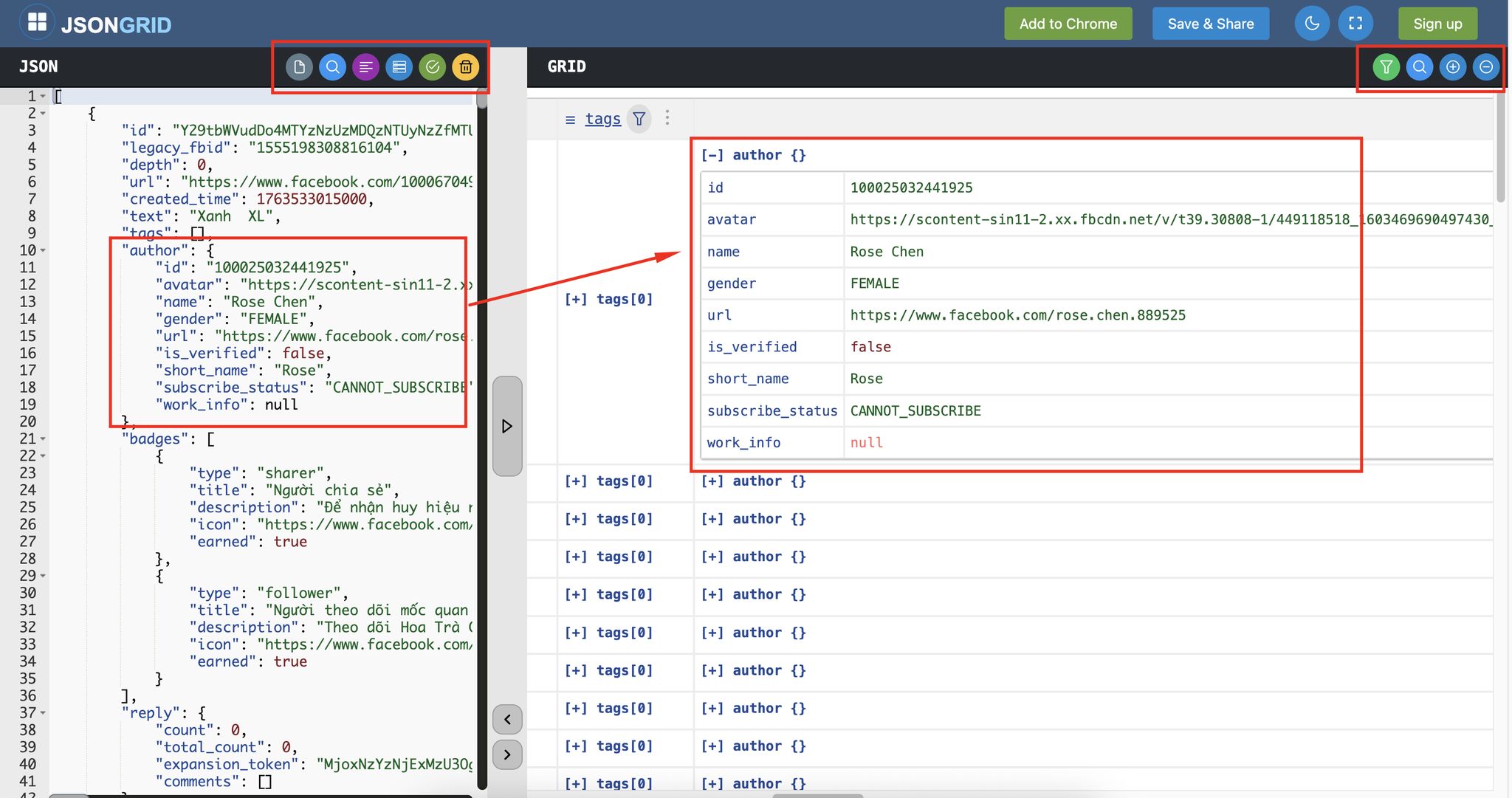Viewport: 1512px width, 798px height.
Task: Click the tags column header link
Action: pos(603,119)
